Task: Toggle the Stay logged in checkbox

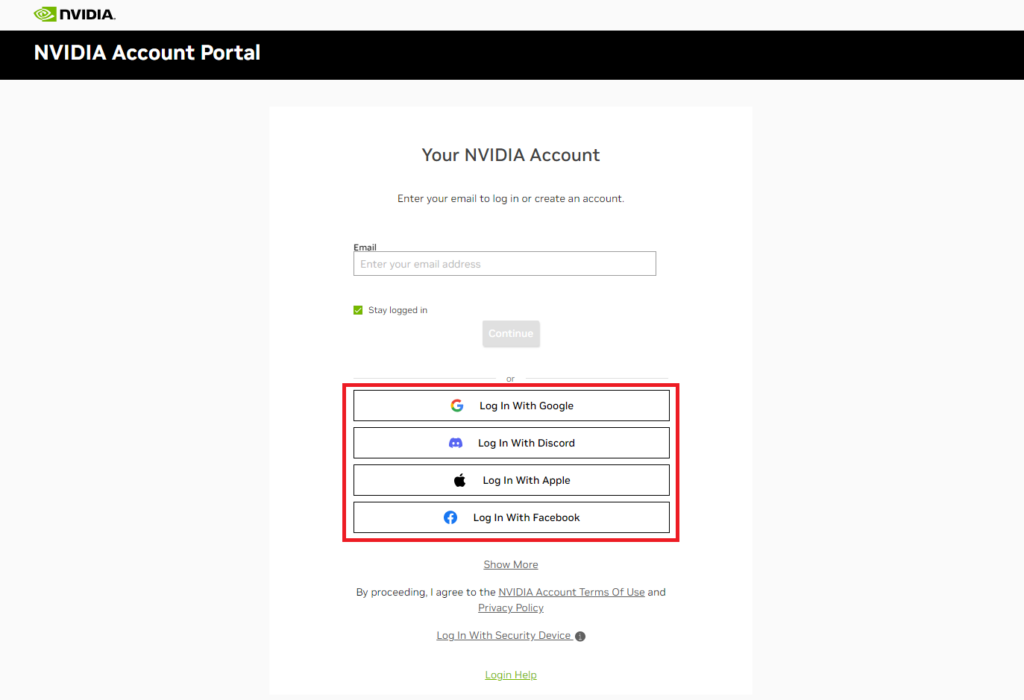Action: pos(358,310)
